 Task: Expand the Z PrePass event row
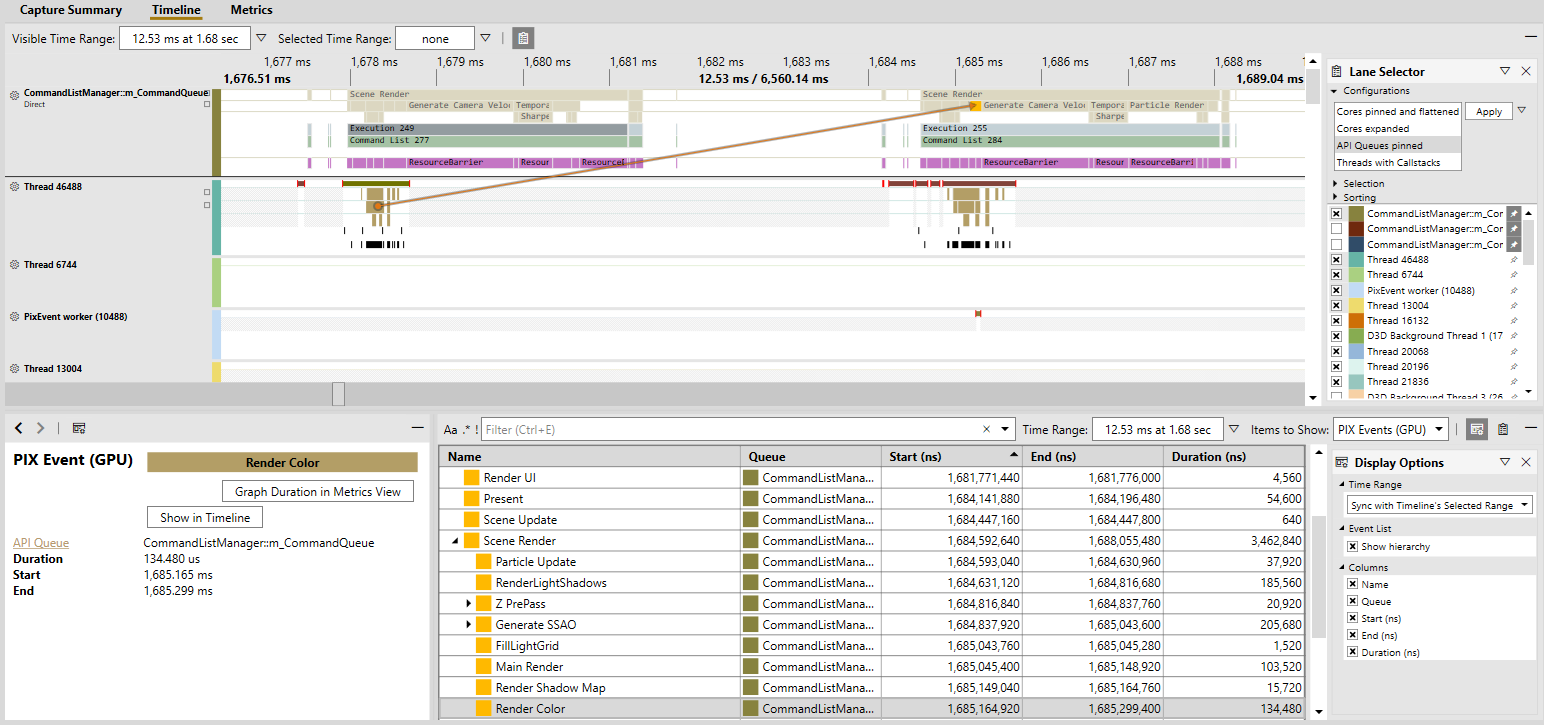click(469, 604)
